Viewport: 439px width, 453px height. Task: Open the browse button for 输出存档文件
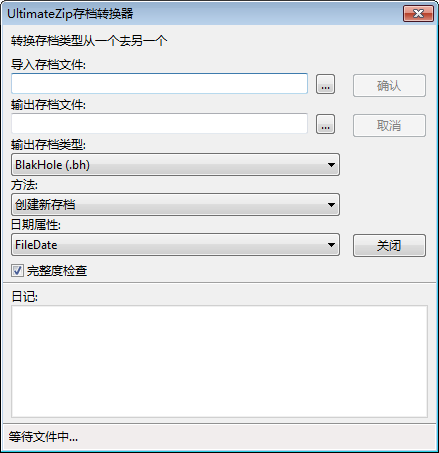click(325, 124)
